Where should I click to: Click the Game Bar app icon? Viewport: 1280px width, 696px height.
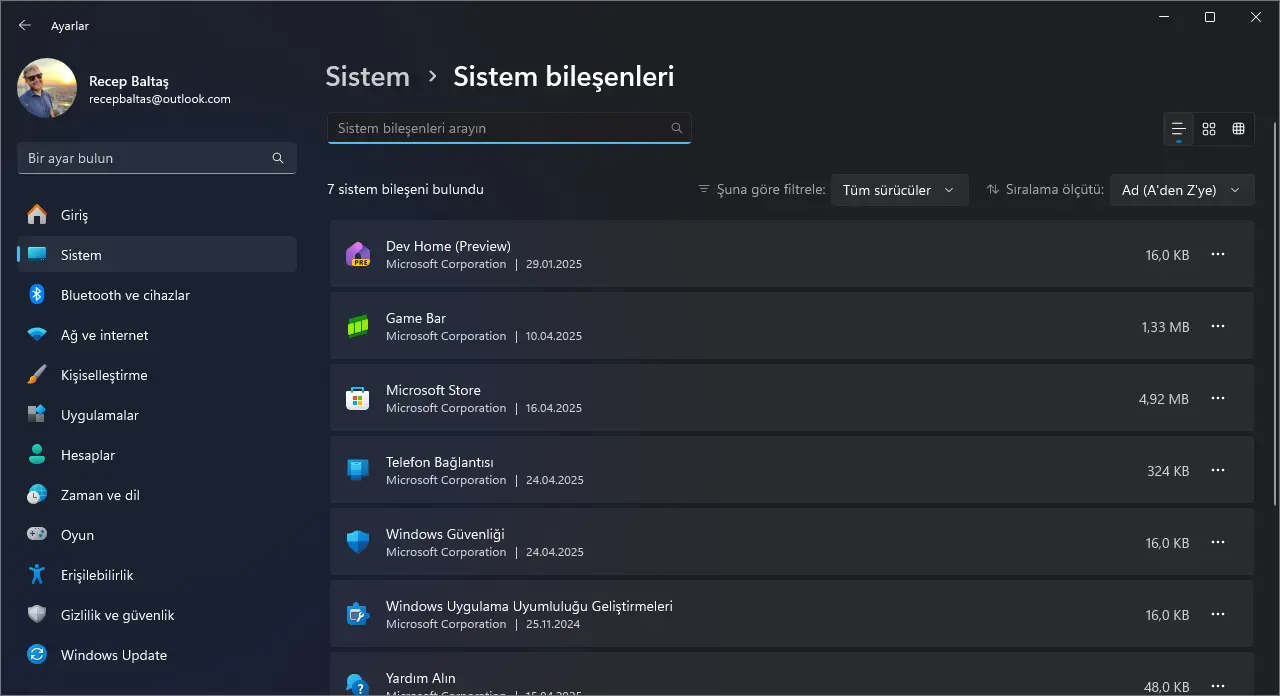tap(358, 326)
